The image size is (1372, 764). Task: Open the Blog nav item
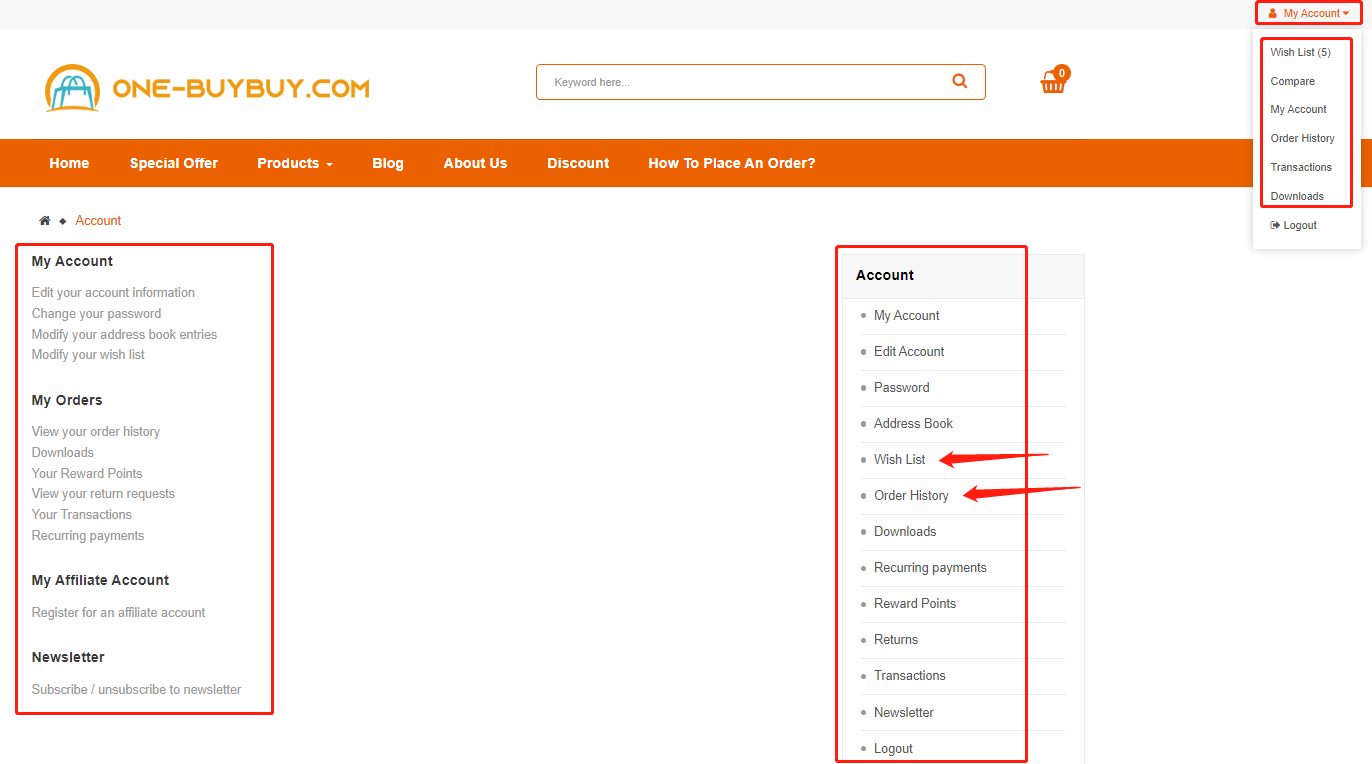pos(388,163)
